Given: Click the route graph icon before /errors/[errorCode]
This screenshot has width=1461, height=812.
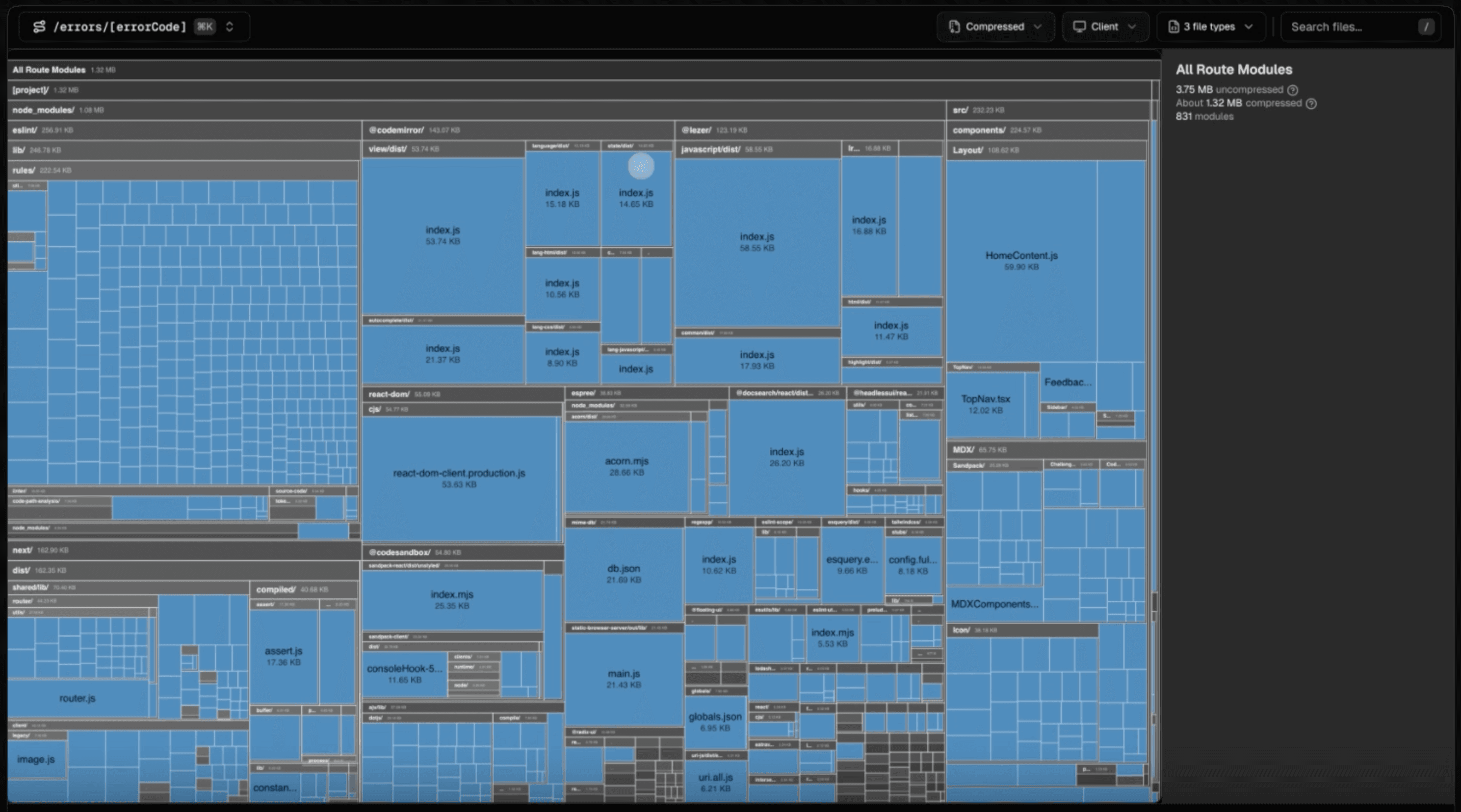Looking at the screenshot, I should 39,26.
